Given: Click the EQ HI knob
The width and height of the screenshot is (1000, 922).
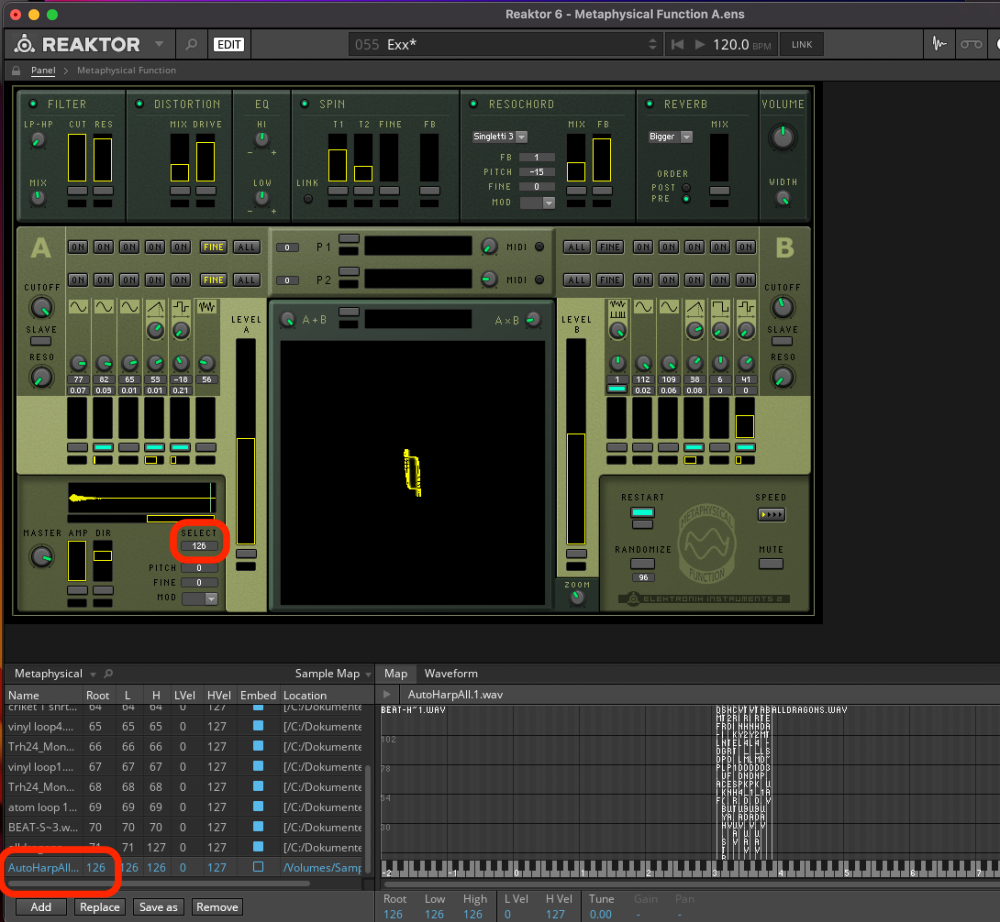Looking at the screenshot, I should pos(261,139).
